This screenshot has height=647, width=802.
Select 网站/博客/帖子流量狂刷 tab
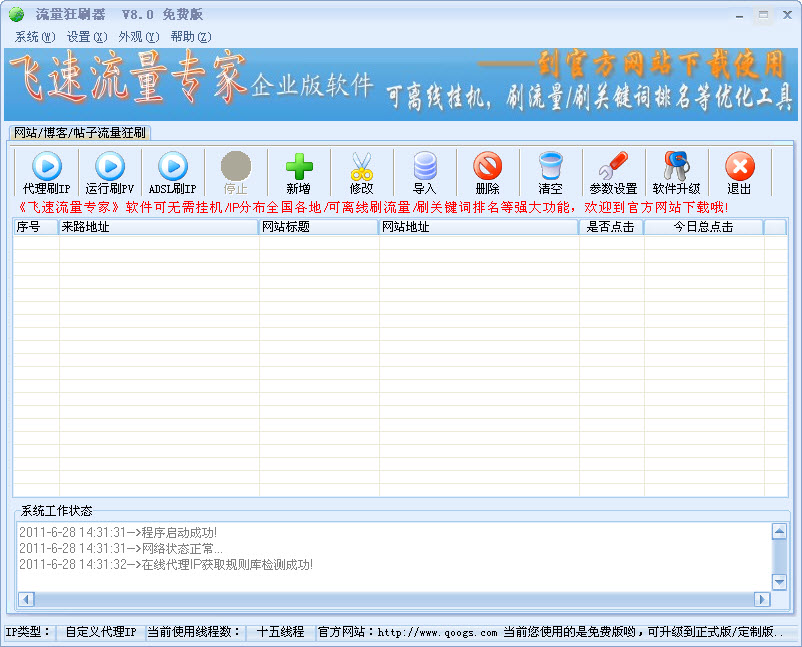80,132
